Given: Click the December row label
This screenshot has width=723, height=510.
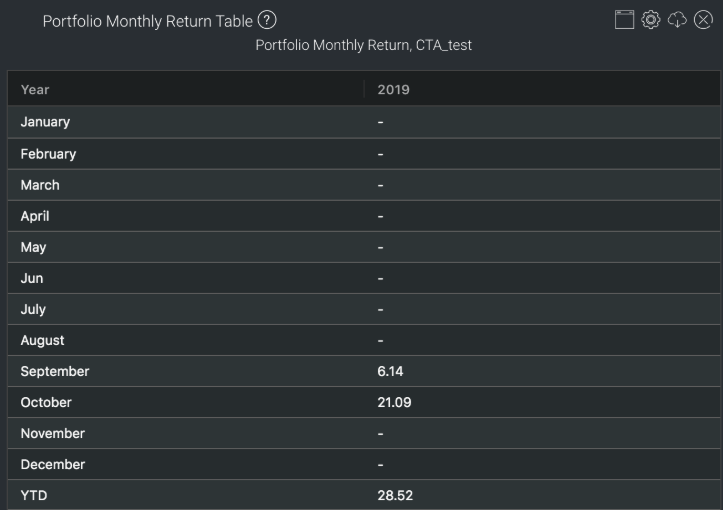Looking at the screenshot, I should point(53,464).
